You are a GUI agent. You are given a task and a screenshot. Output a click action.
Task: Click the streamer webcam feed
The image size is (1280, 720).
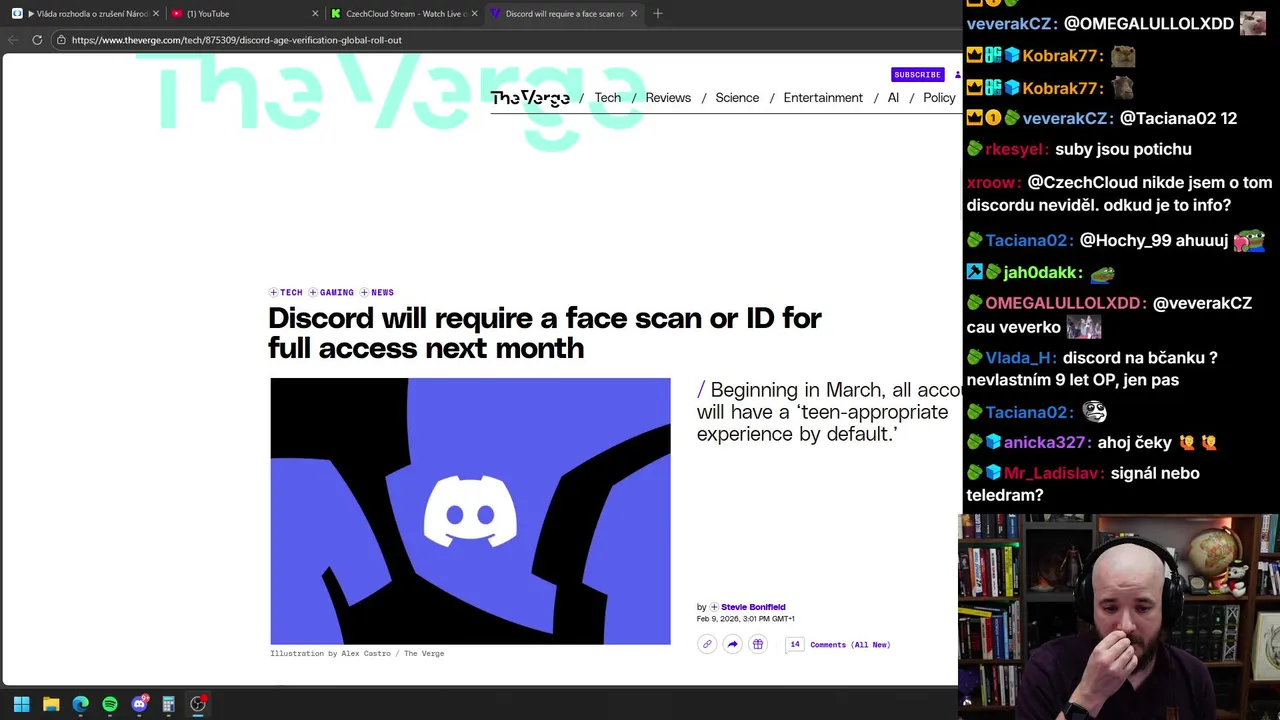(1119, 616)
